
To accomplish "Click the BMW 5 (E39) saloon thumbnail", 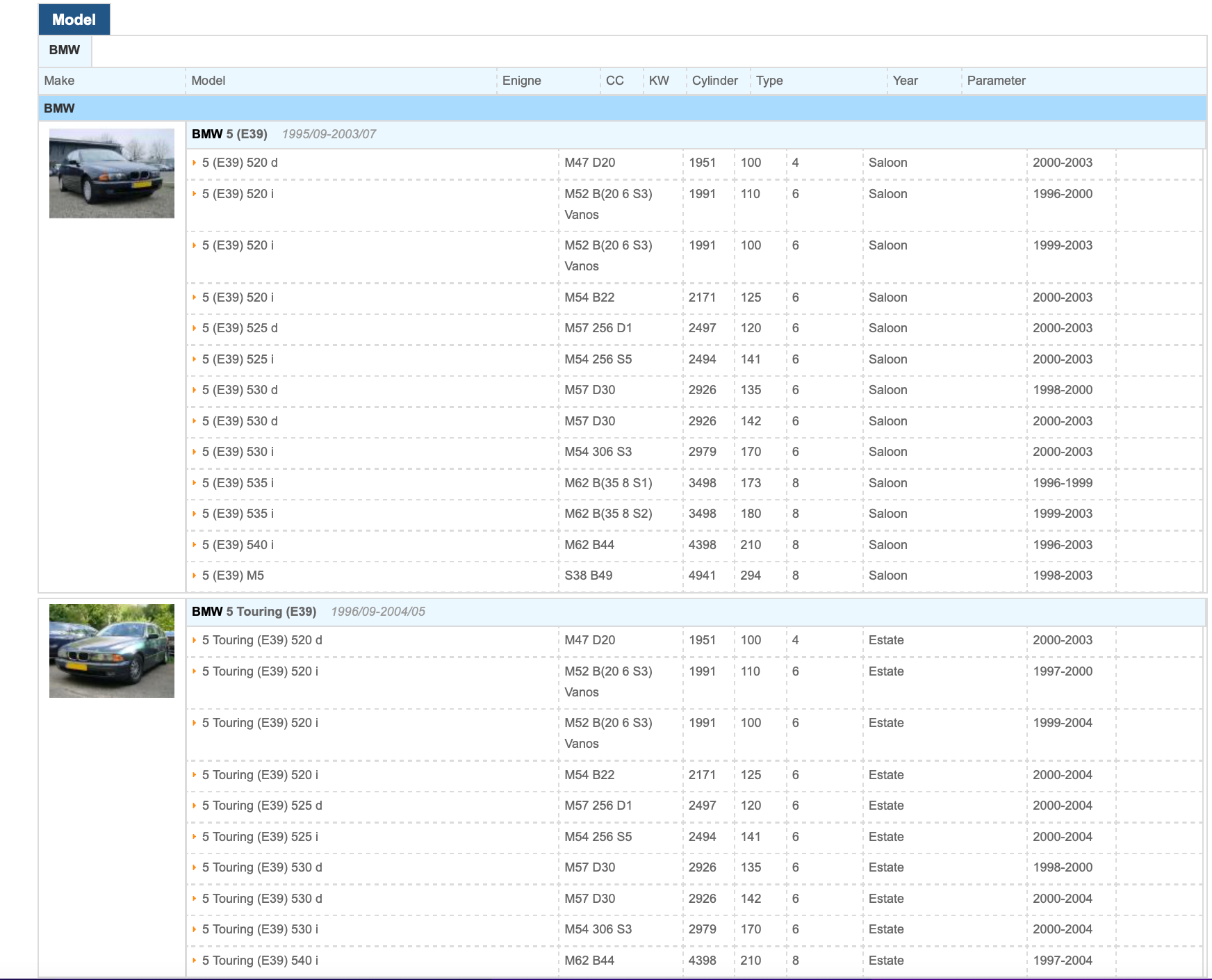I will click(x=112, y=173).
